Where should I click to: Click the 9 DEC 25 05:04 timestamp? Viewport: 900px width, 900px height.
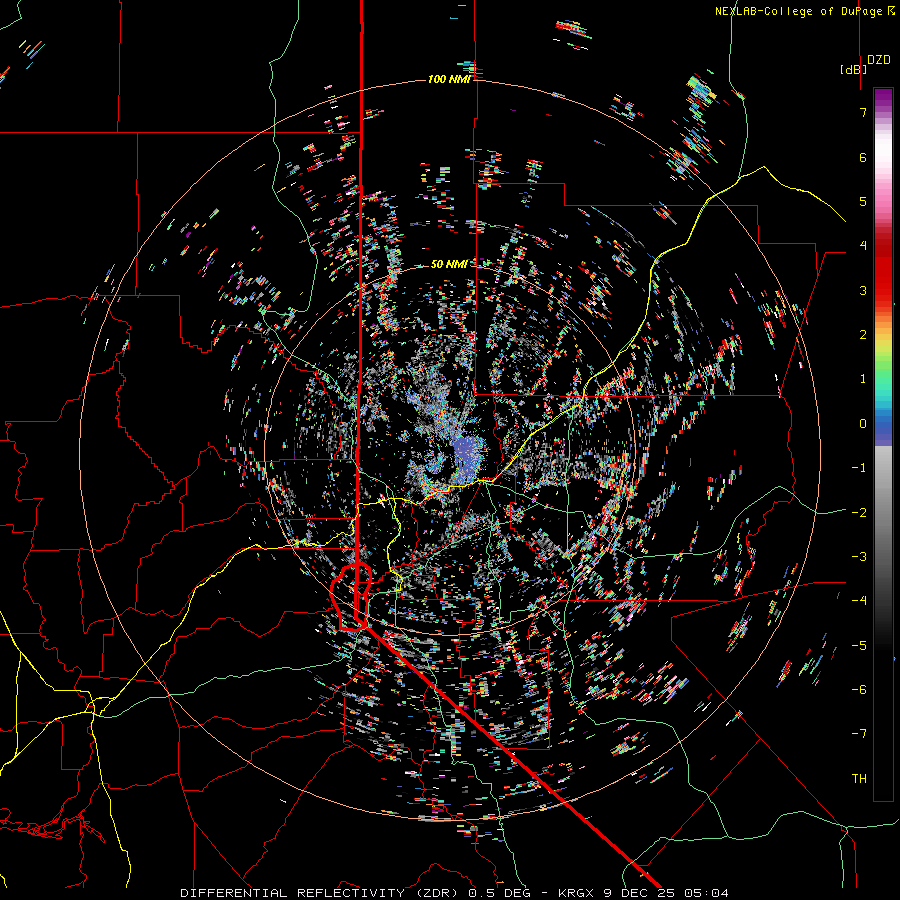coord(666,893)
